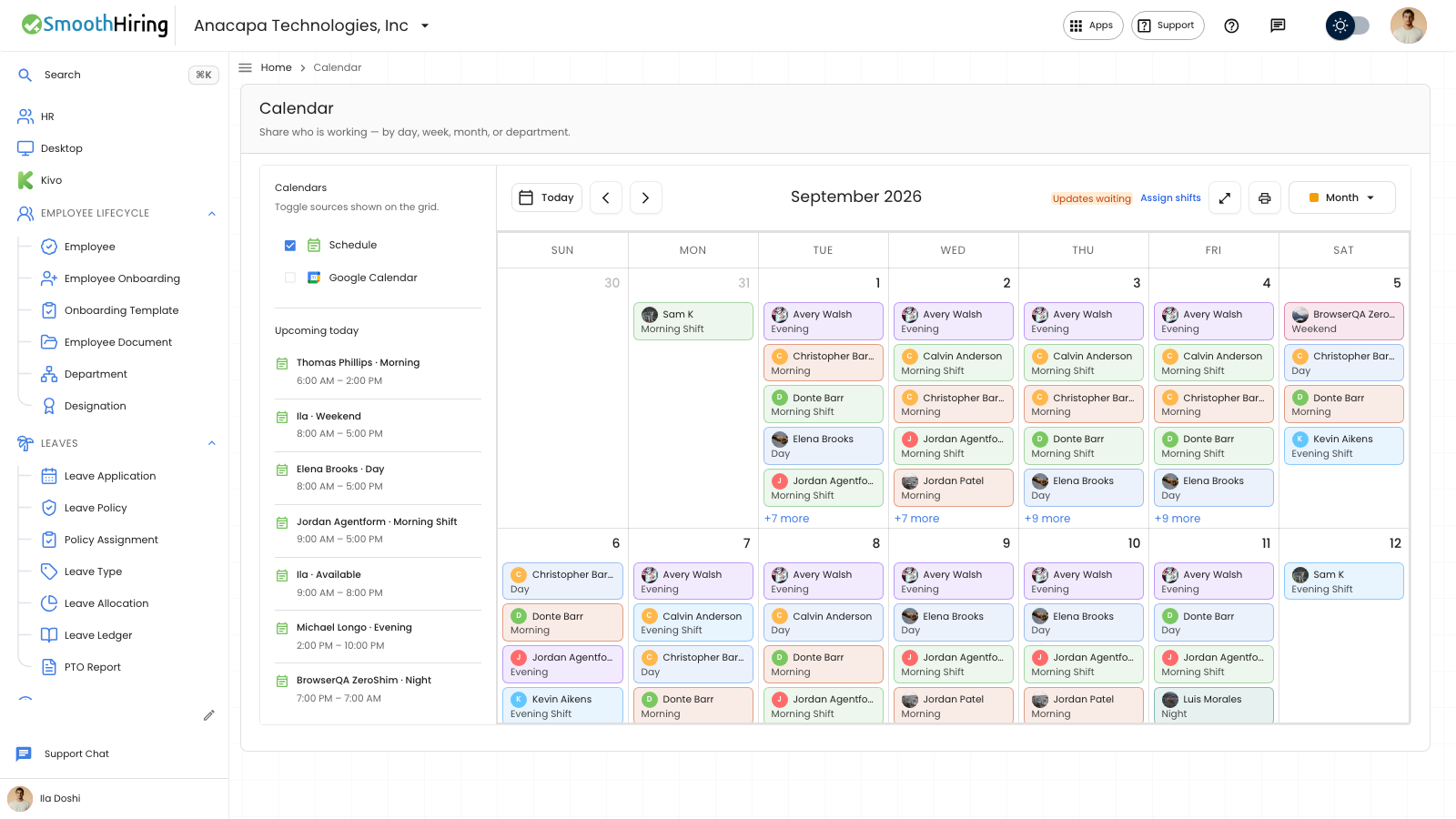Click the Assign shifts link
The image size is (1456, 819).
coord(1170,198)
